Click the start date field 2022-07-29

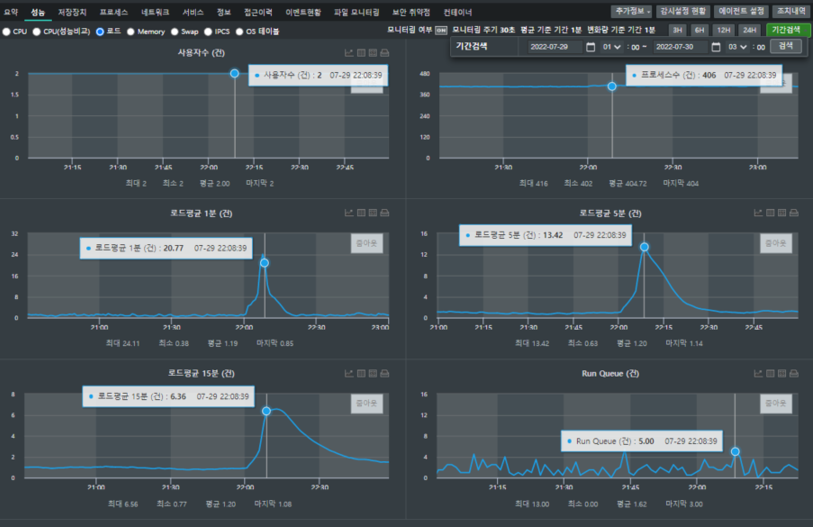click(x=556, y=47)
